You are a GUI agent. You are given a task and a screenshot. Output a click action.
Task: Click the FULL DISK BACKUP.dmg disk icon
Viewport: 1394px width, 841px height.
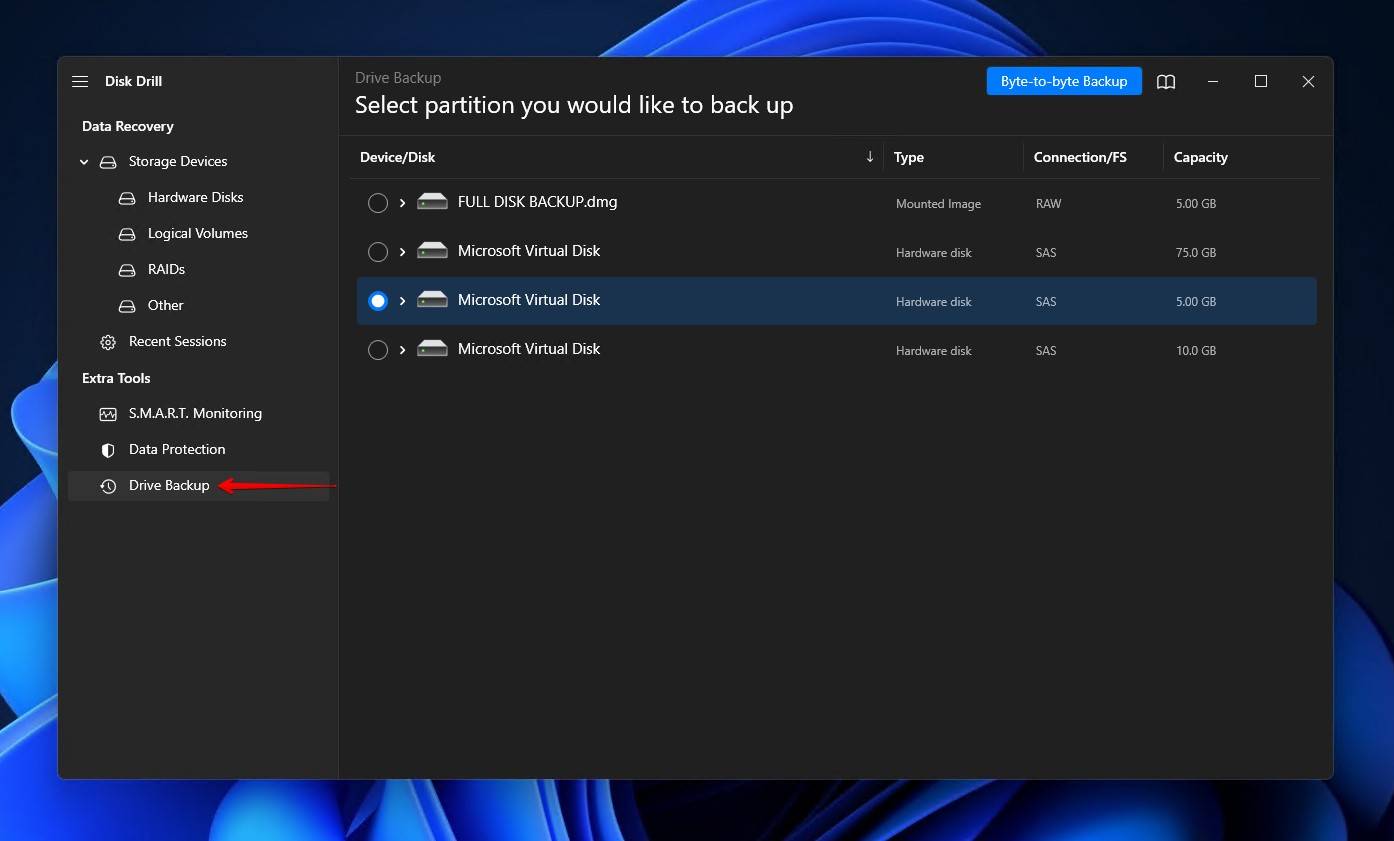[432, 202]
